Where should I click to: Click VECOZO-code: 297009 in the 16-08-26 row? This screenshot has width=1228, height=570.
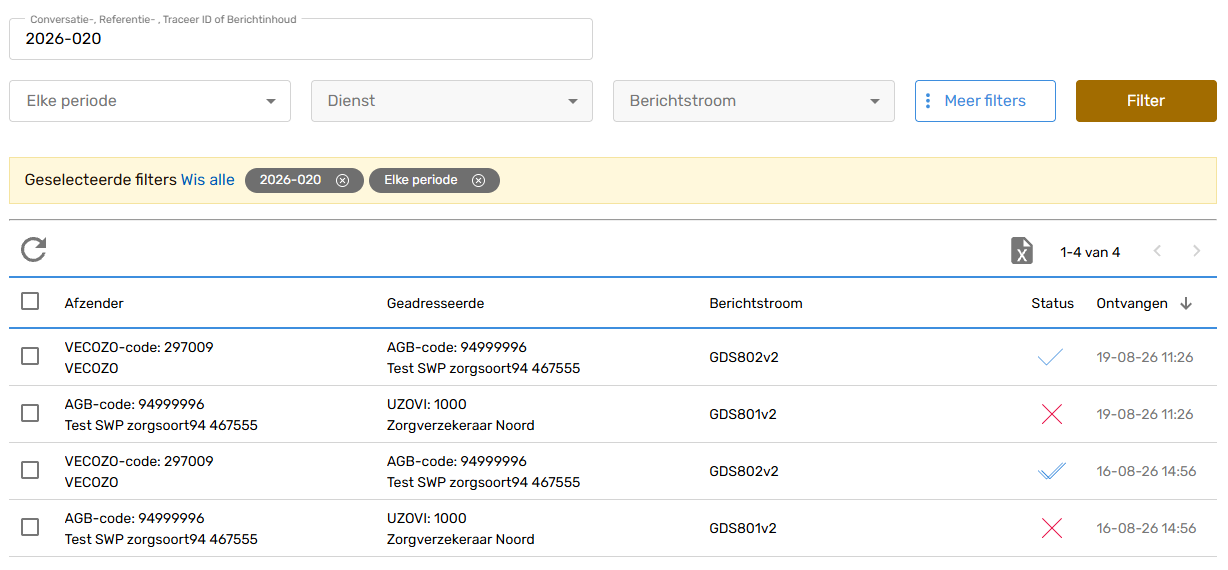coord(139,461)
